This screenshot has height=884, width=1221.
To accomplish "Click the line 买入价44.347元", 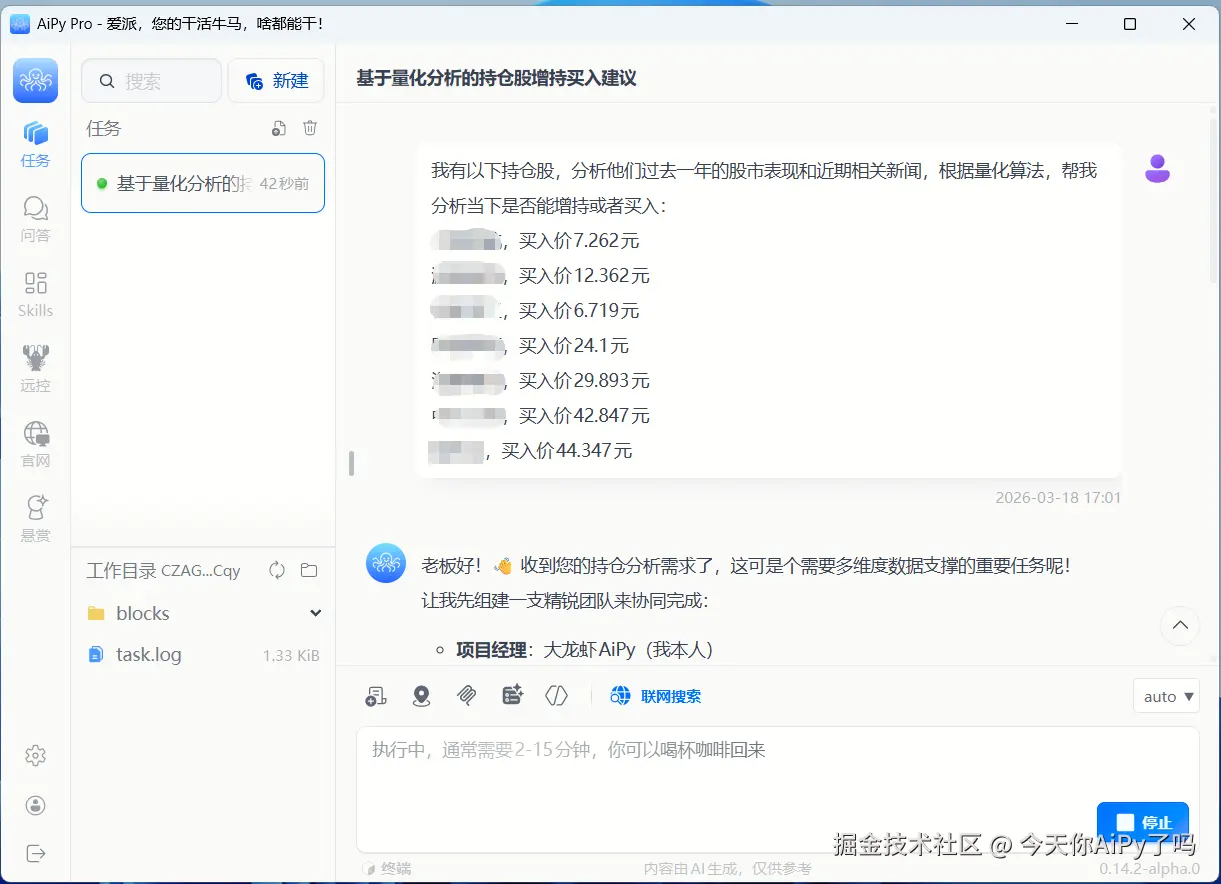I will [567, 451].
